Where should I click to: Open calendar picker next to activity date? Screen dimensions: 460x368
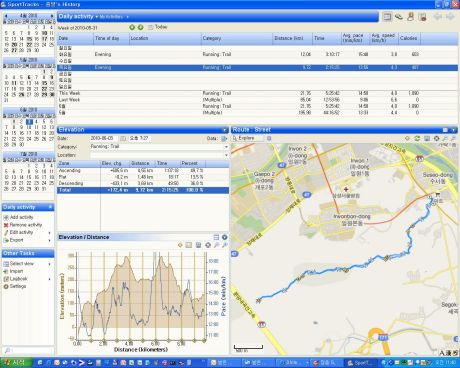(123, 138)
